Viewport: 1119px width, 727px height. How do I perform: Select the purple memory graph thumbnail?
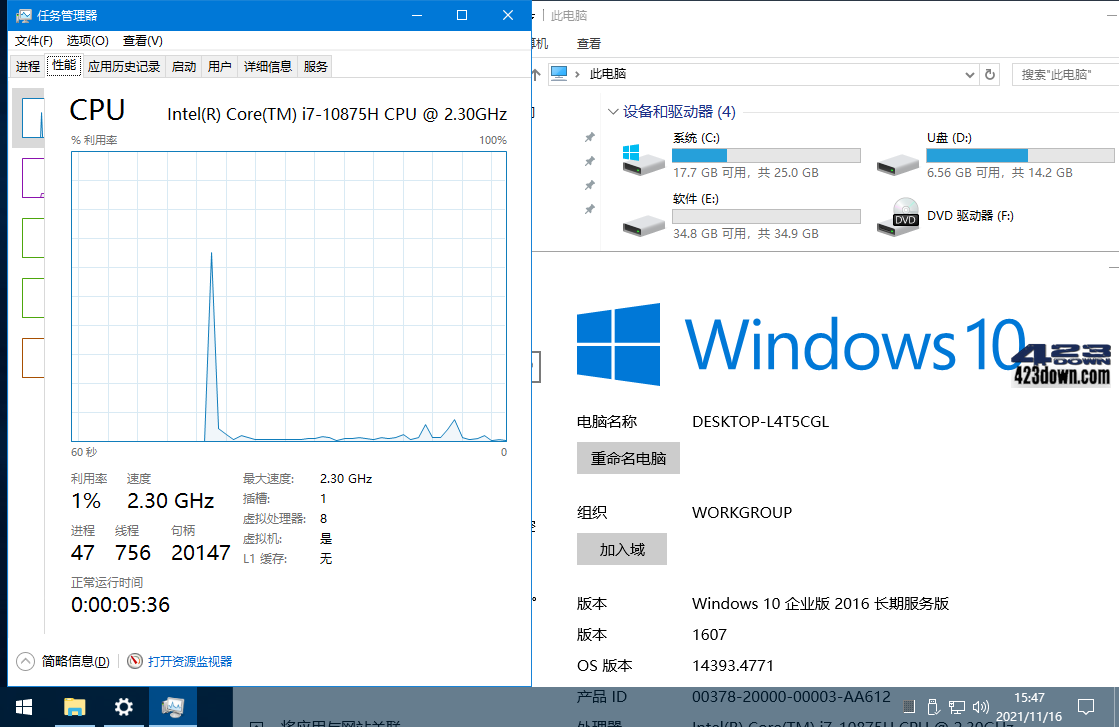click(x=33, y=178)
